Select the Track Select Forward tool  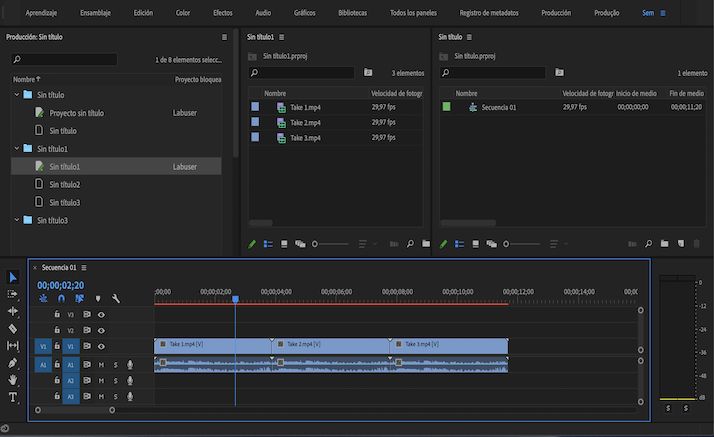[x=13, y=294]
